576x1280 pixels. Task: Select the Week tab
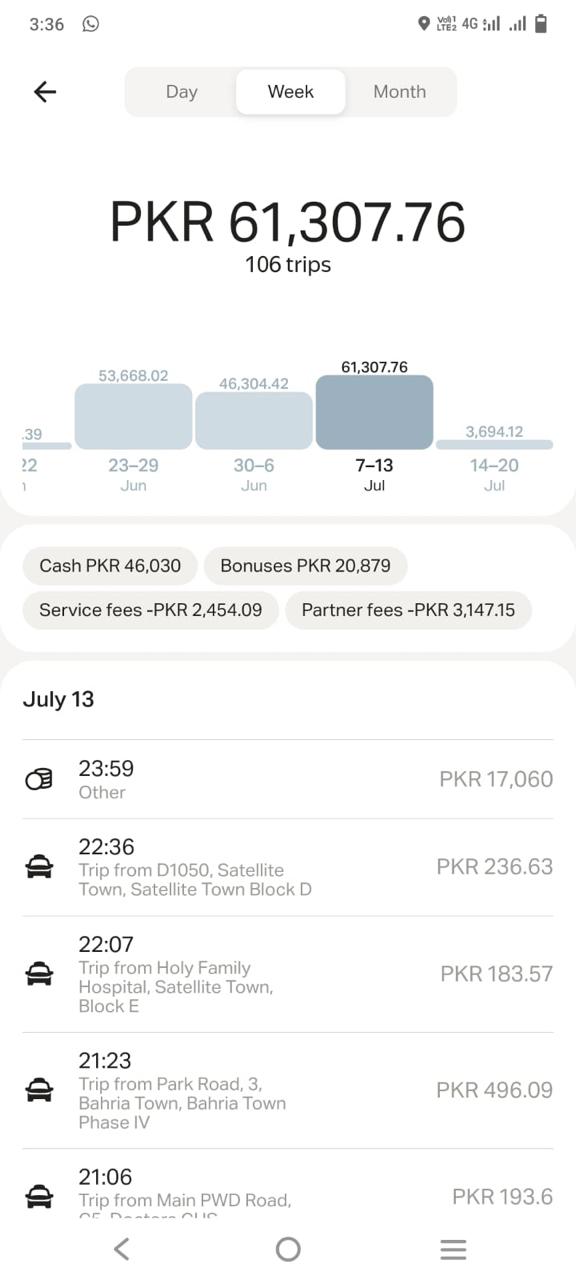(291, 92)
